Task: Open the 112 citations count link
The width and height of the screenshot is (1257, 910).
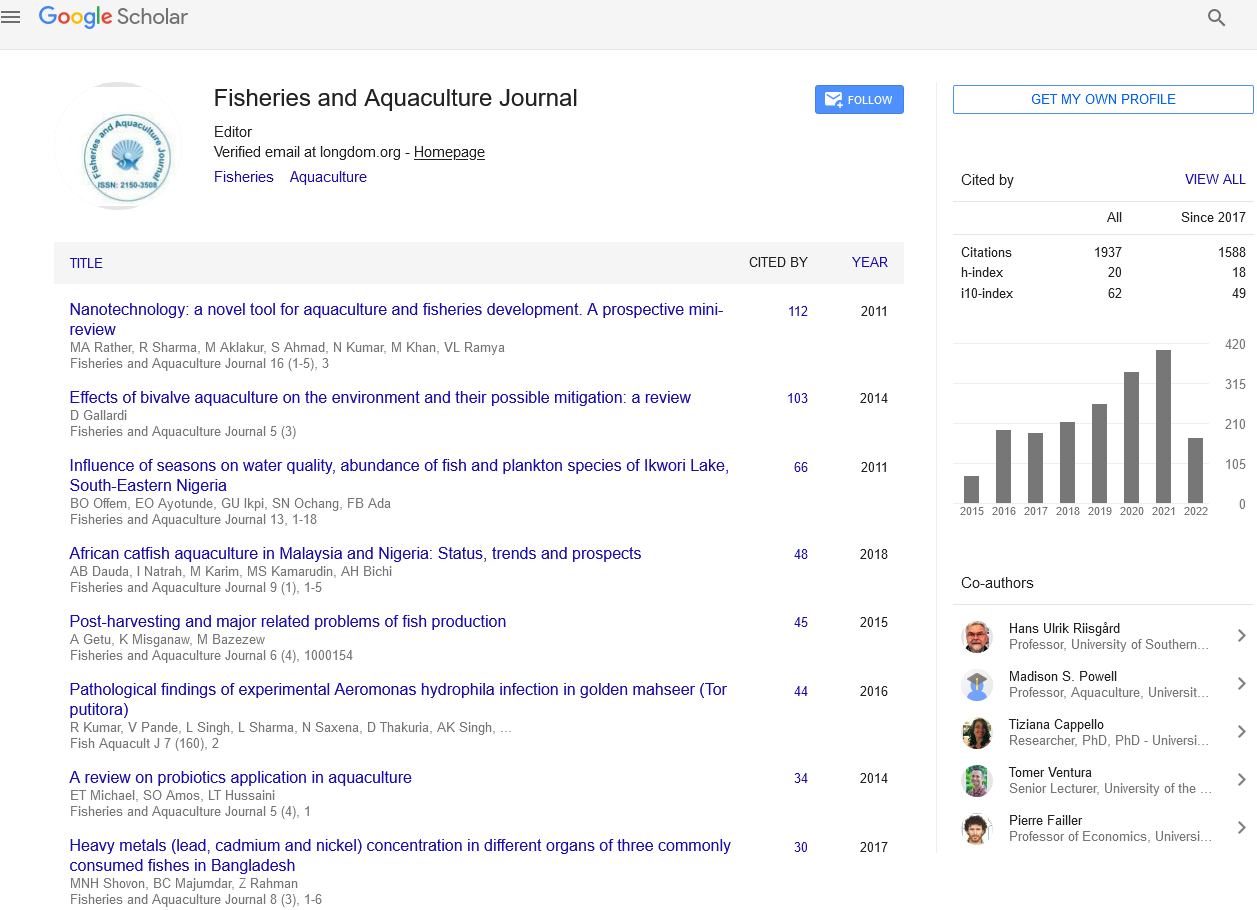Action: 797,312
